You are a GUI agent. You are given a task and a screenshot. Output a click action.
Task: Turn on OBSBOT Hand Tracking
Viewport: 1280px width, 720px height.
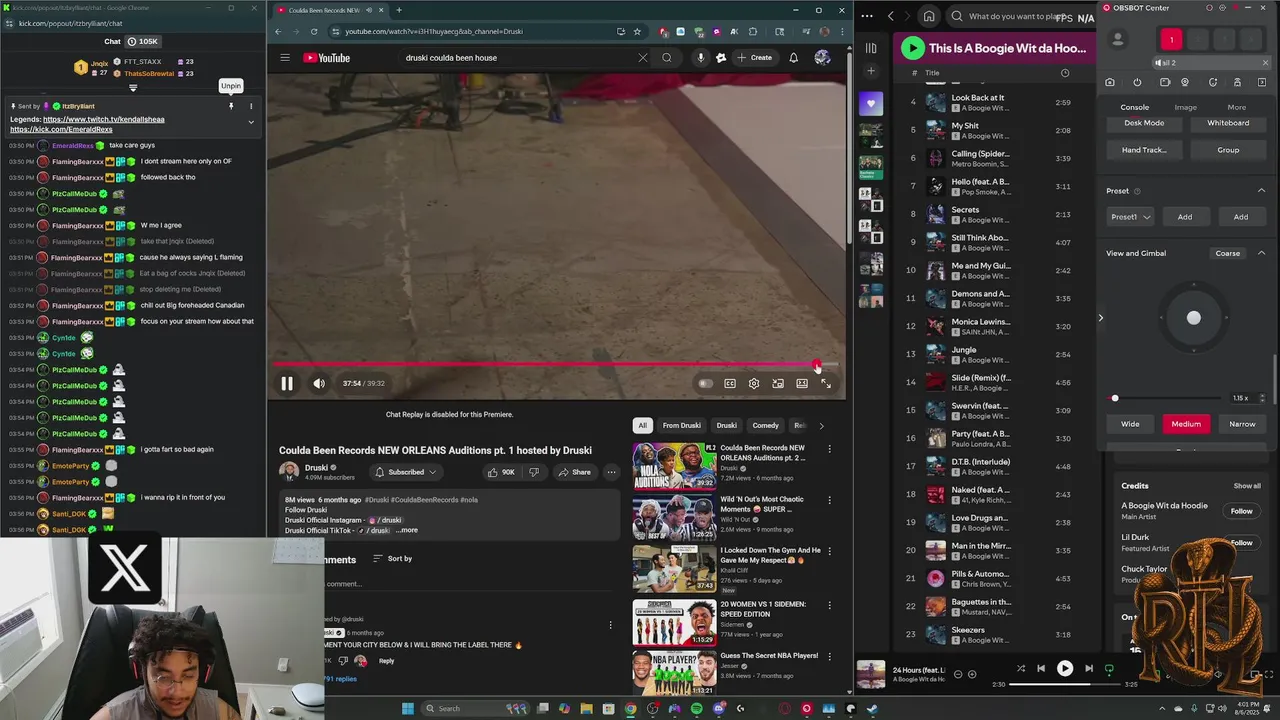[x=1144, y=150]
